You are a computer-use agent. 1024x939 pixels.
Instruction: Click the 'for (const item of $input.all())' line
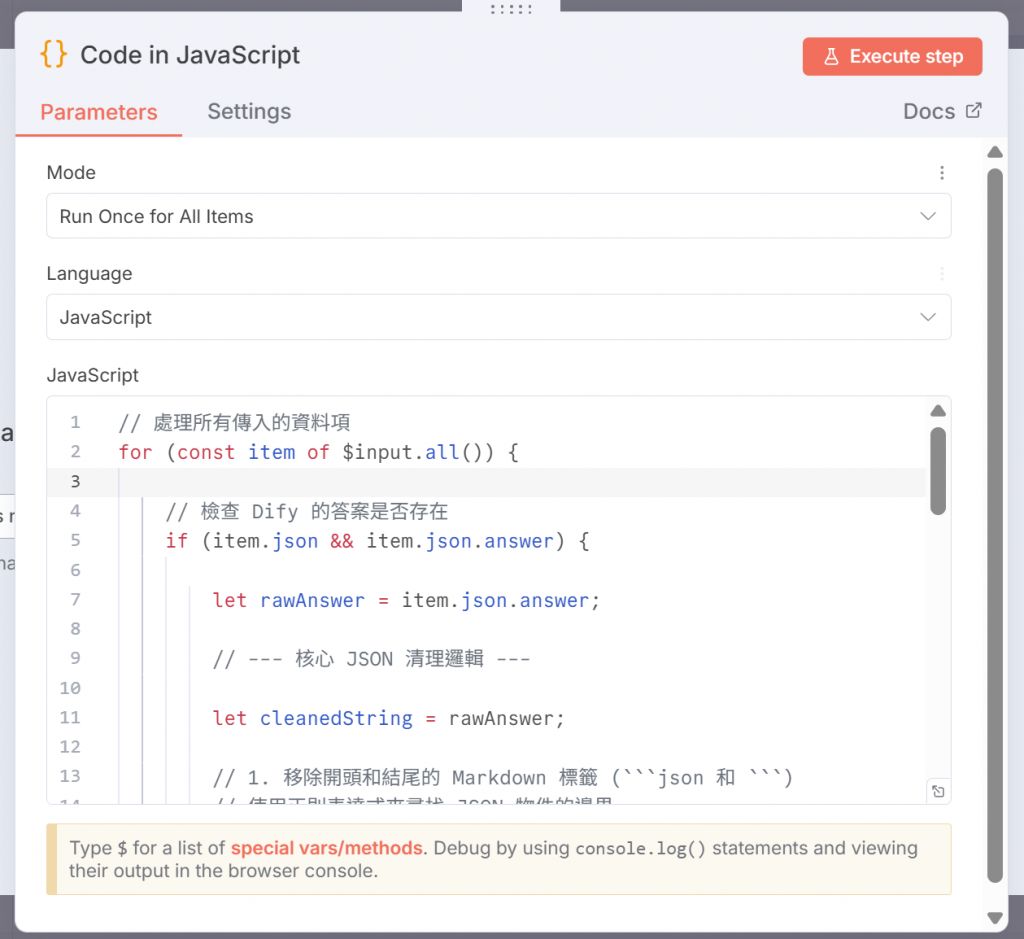coord(318,452)
